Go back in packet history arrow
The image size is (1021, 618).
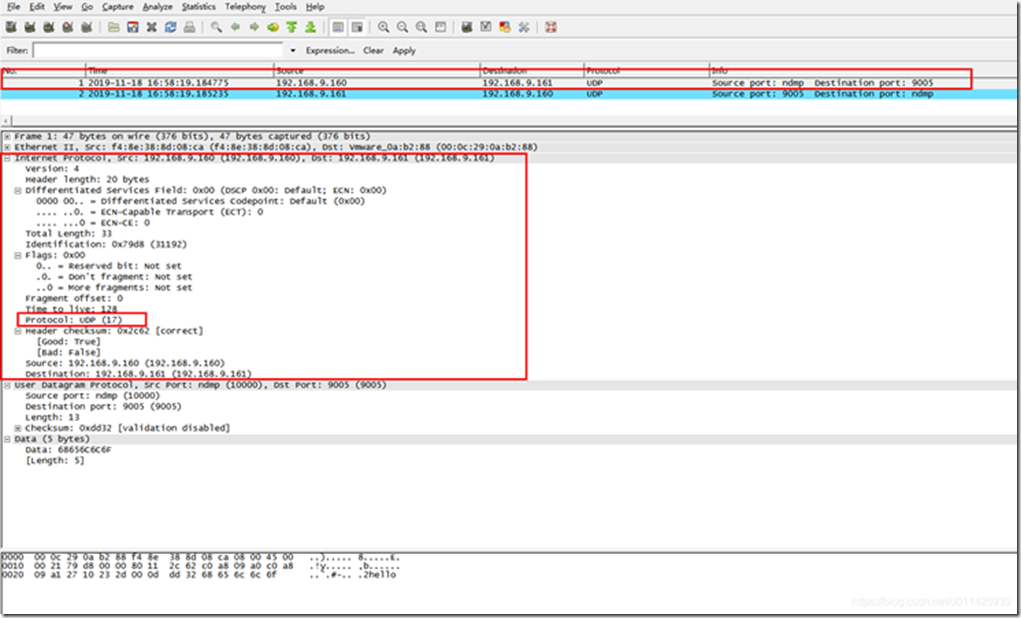pos(235,27)
